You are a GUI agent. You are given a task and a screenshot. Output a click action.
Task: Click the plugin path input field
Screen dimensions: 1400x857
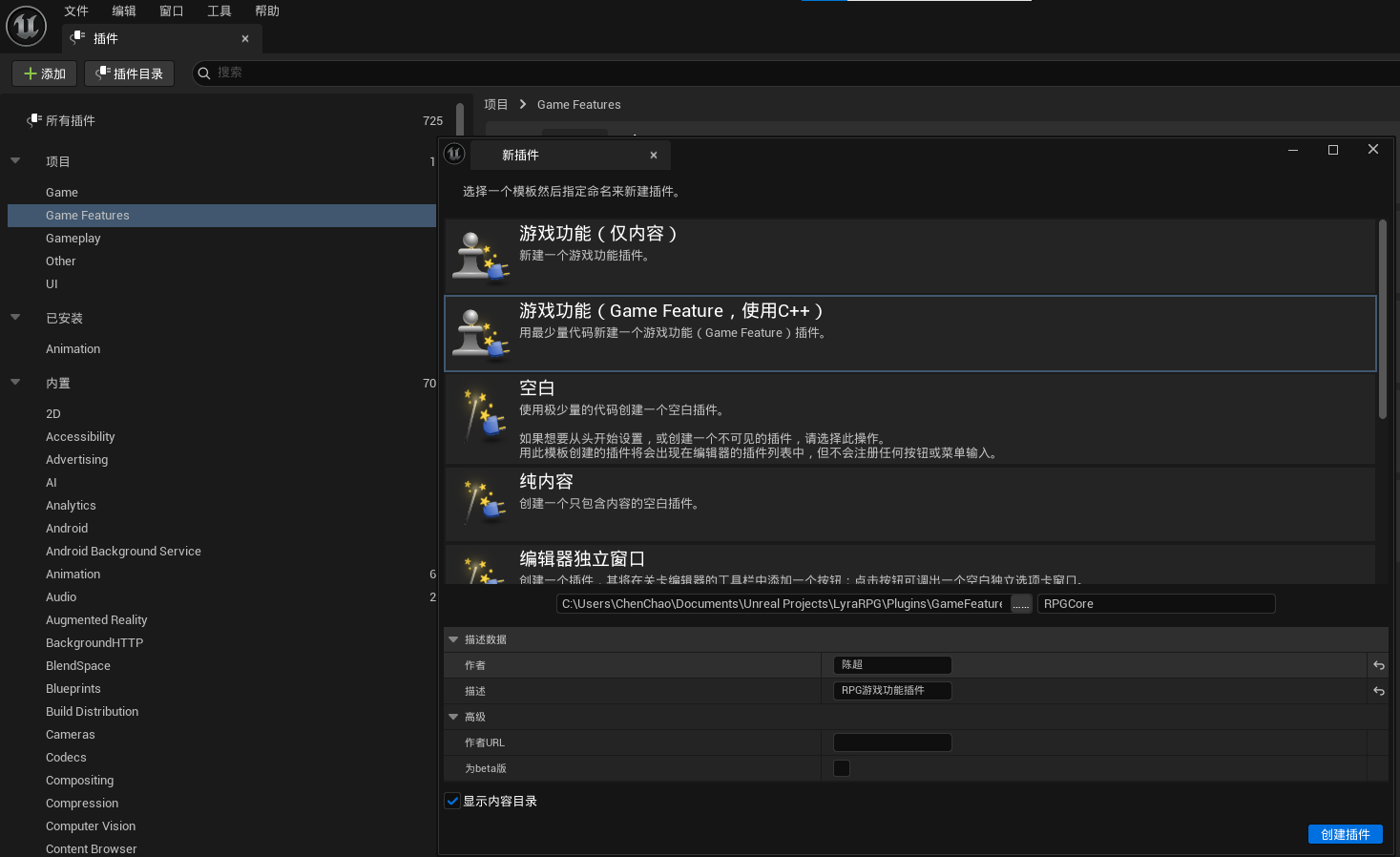[x=783, y=604]
